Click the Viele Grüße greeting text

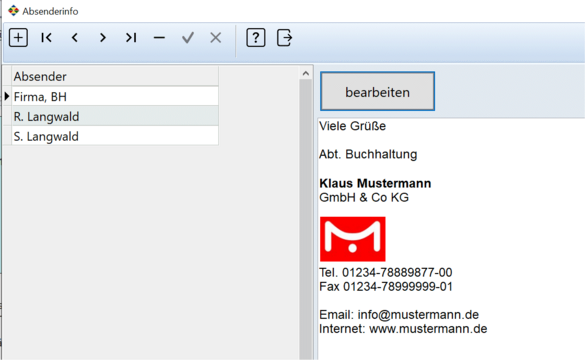(x=353, y=126)
